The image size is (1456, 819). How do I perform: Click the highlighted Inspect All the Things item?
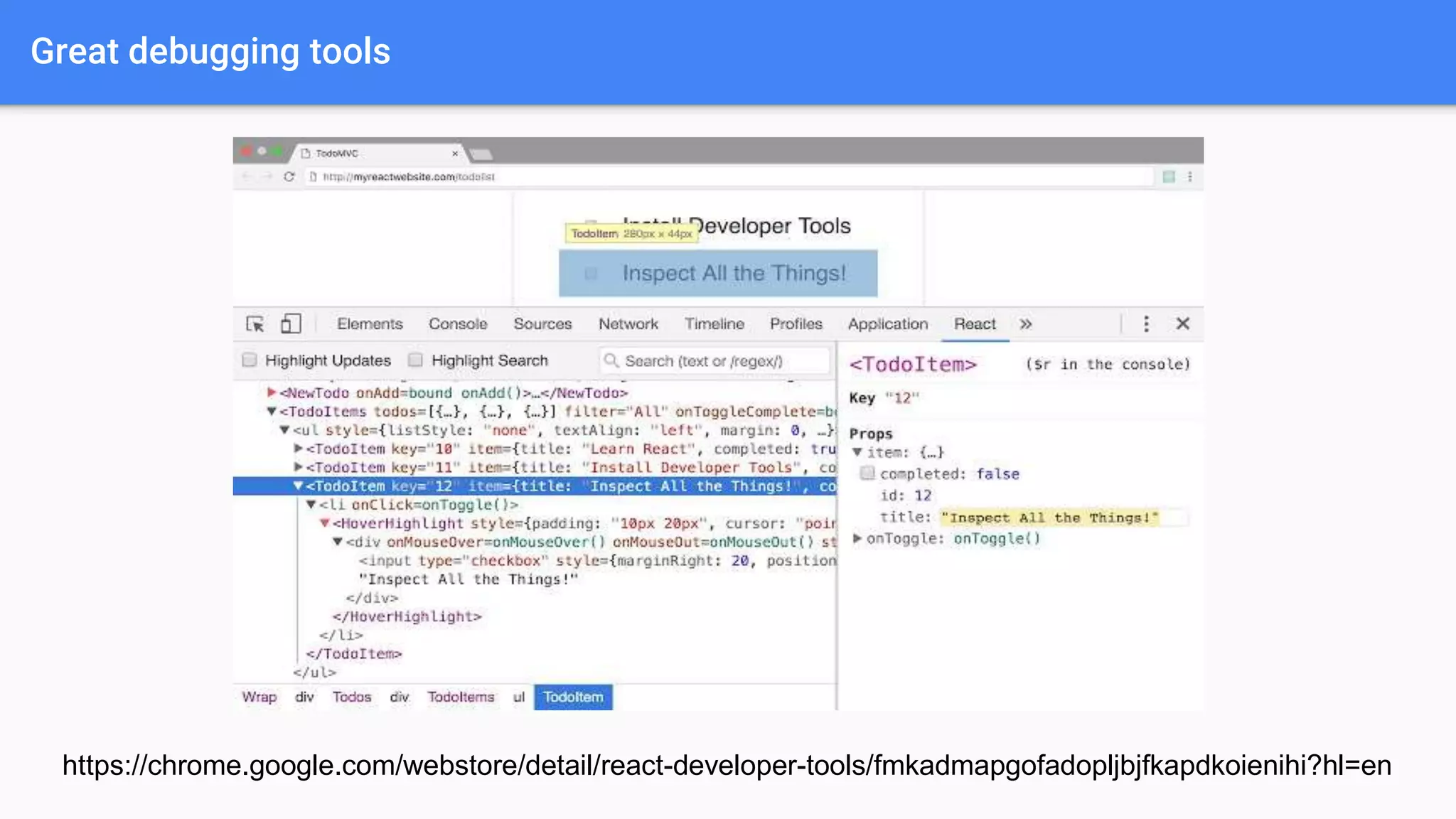[x=718, y=273]
